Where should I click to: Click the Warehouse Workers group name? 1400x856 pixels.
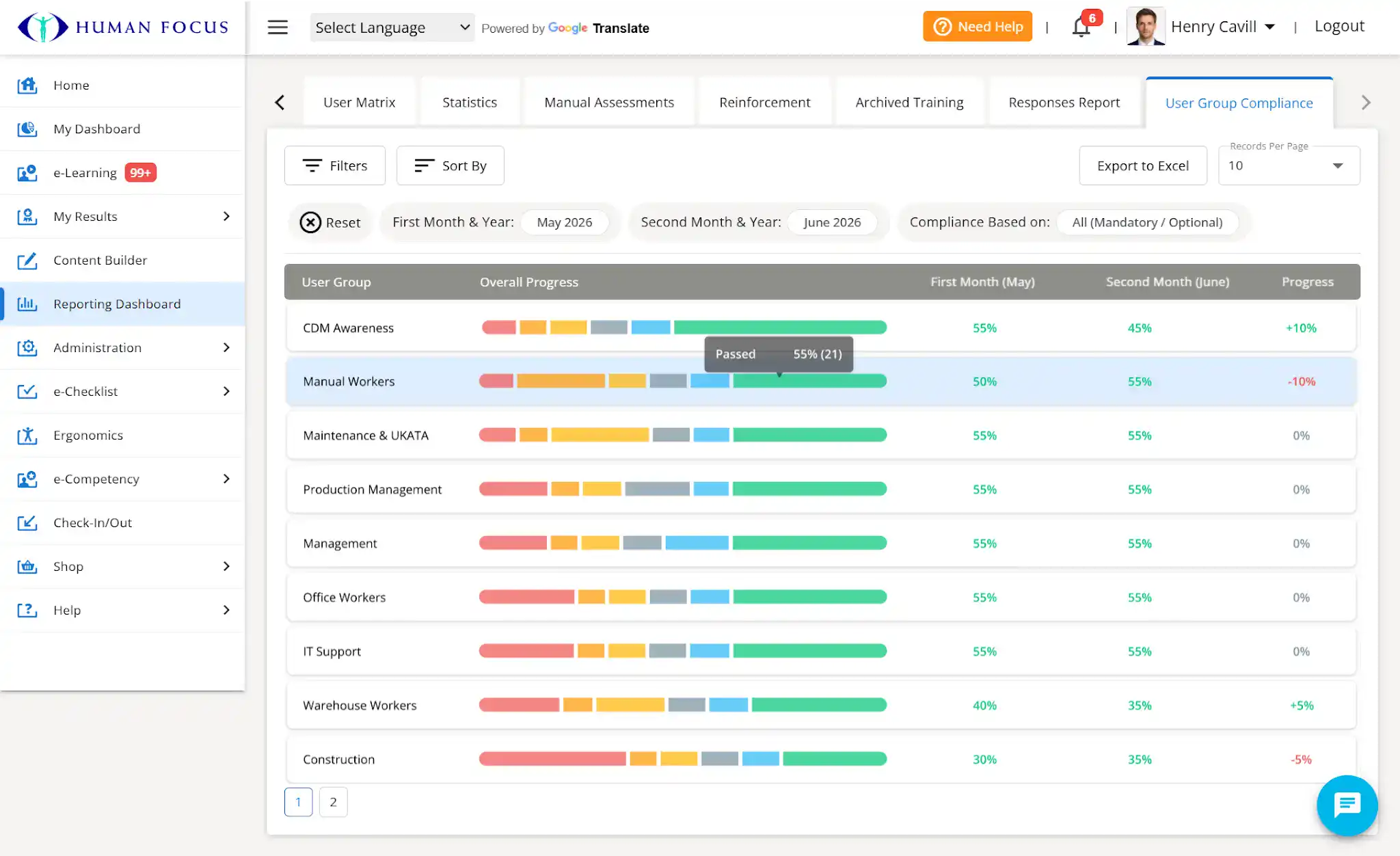[x=360, y=706]
